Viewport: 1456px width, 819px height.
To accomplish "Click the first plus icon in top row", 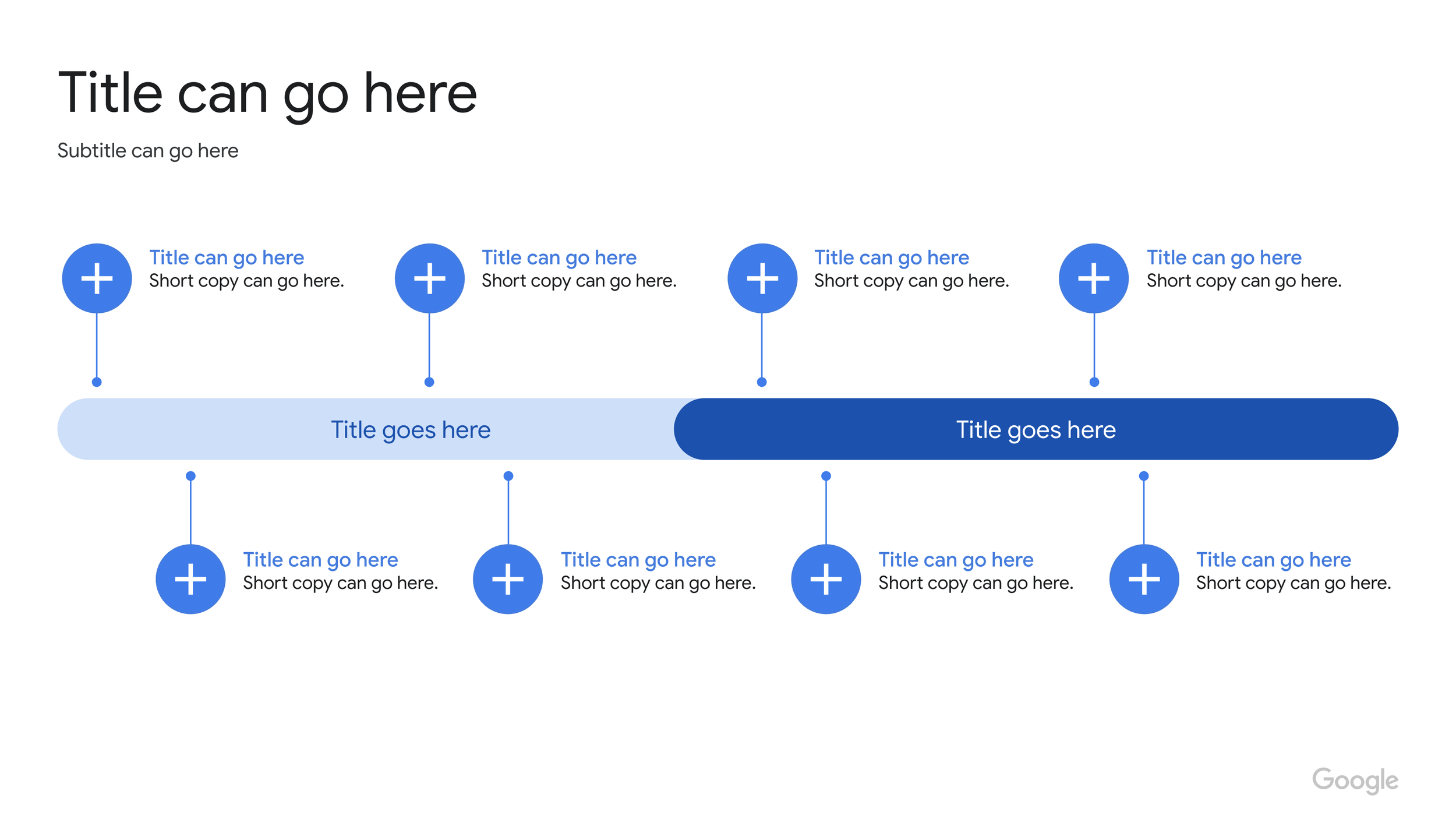I will pyautogui.click(x=97, y=278).
